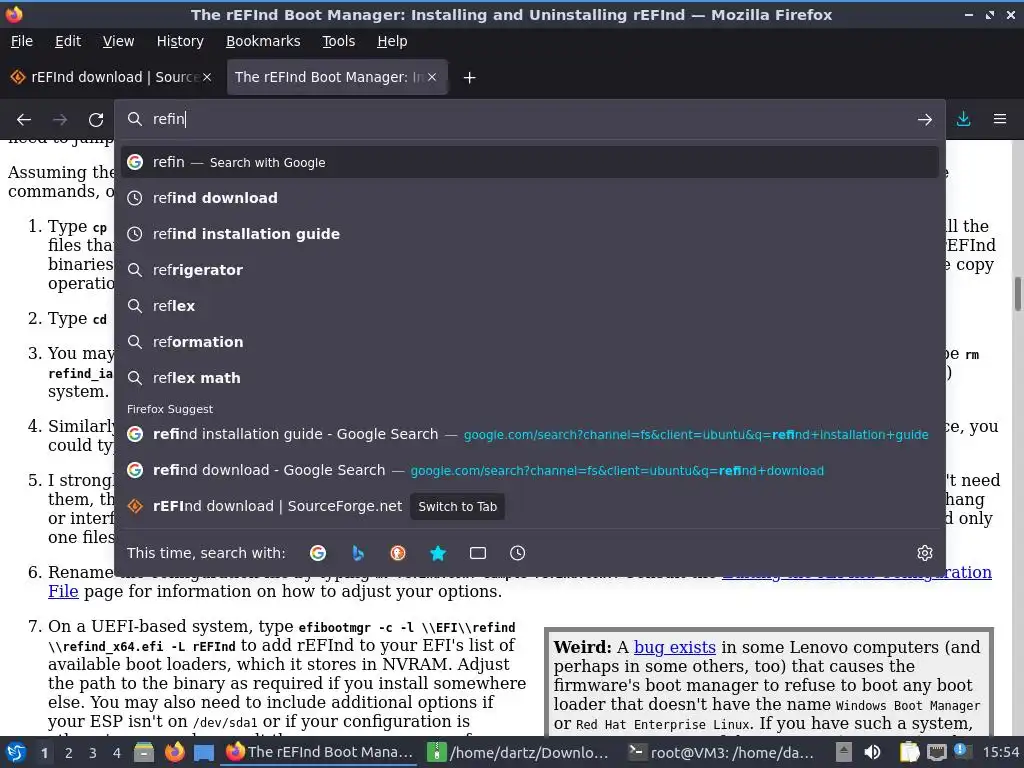
Task: Open the Edit menu
Action: click(x=68, y=41)
